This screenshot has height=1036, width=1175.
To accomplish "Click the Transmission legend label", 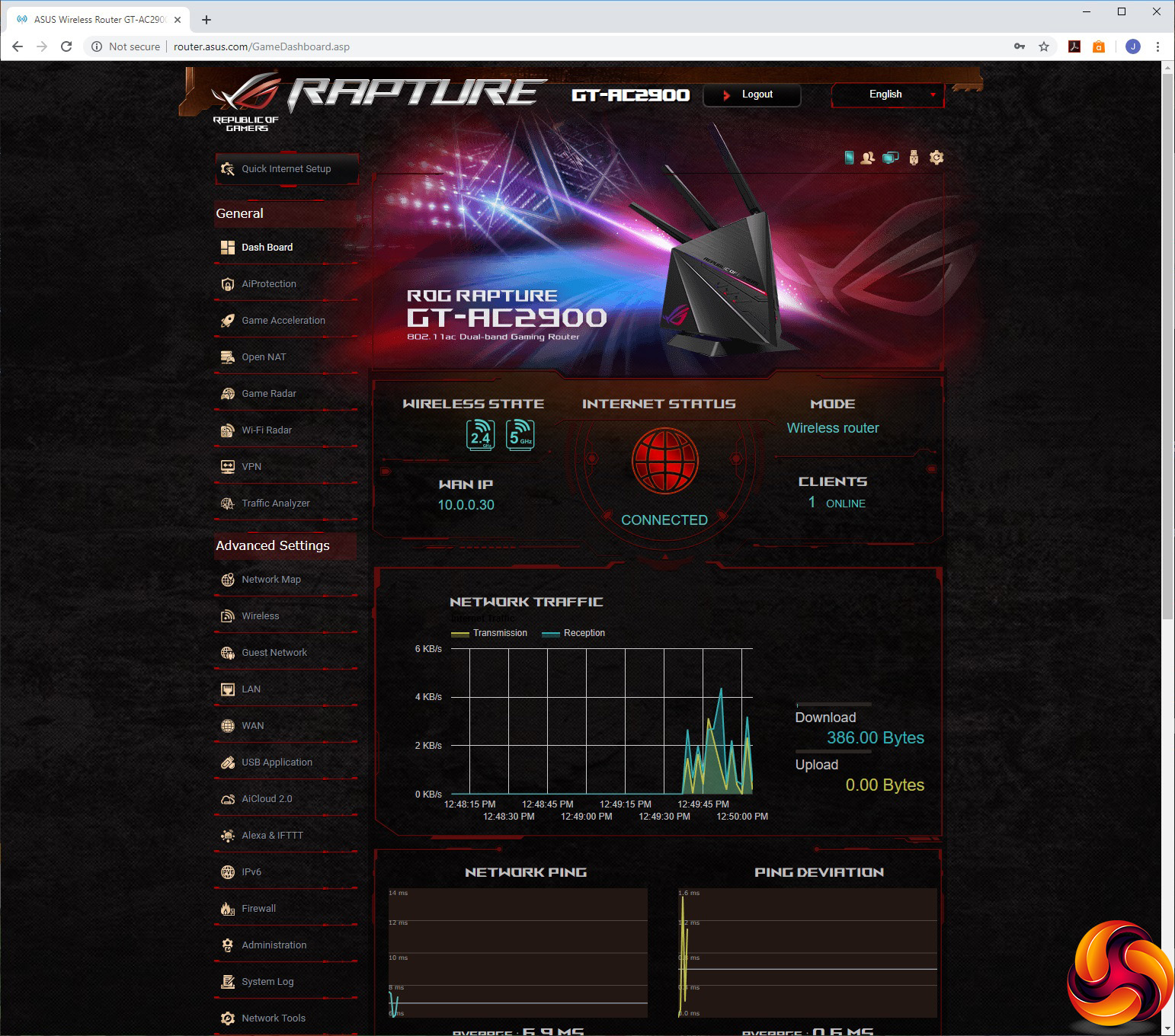I will pos(500,633).
